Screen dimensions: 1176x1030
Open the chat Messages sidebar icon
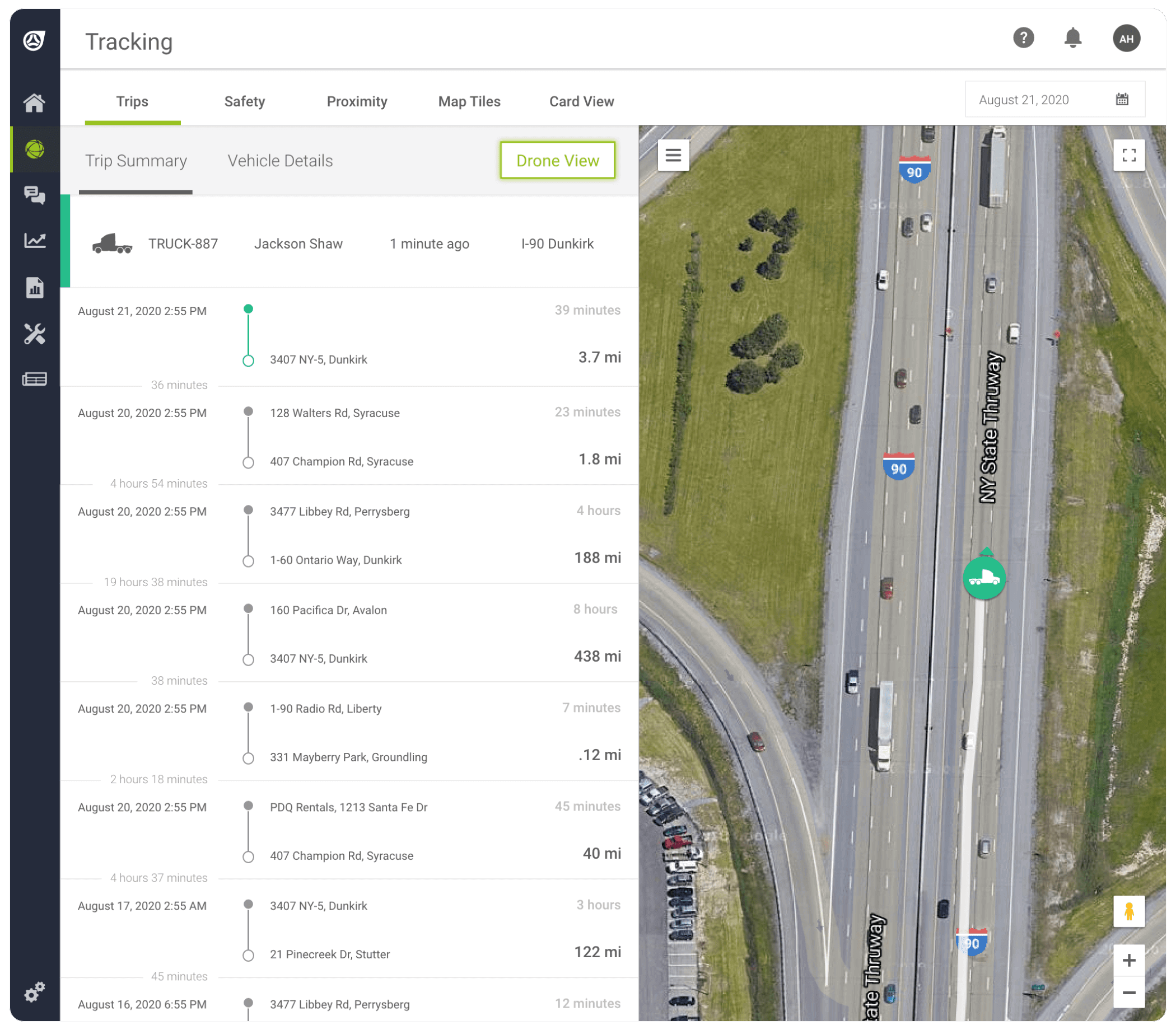coord(35,195)
